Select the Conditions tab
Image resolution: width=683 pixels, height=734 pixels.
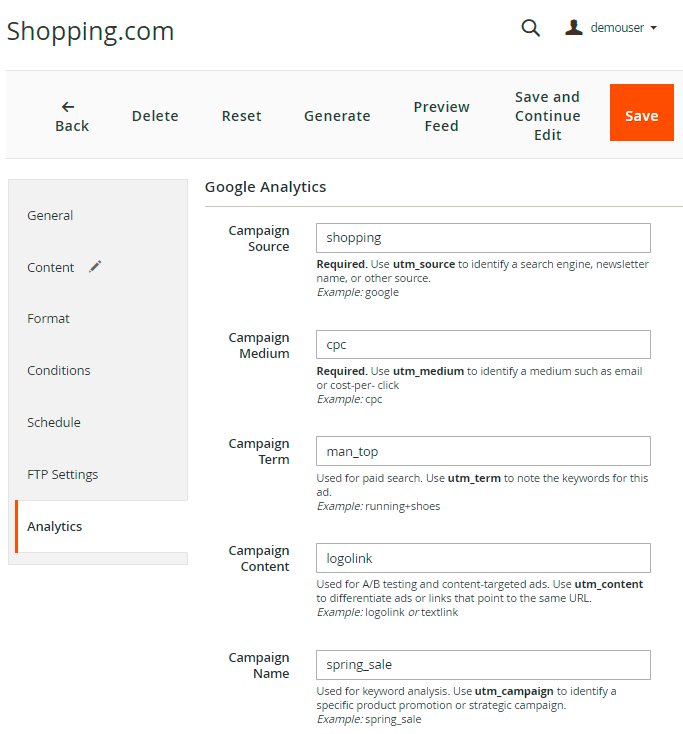58,370
